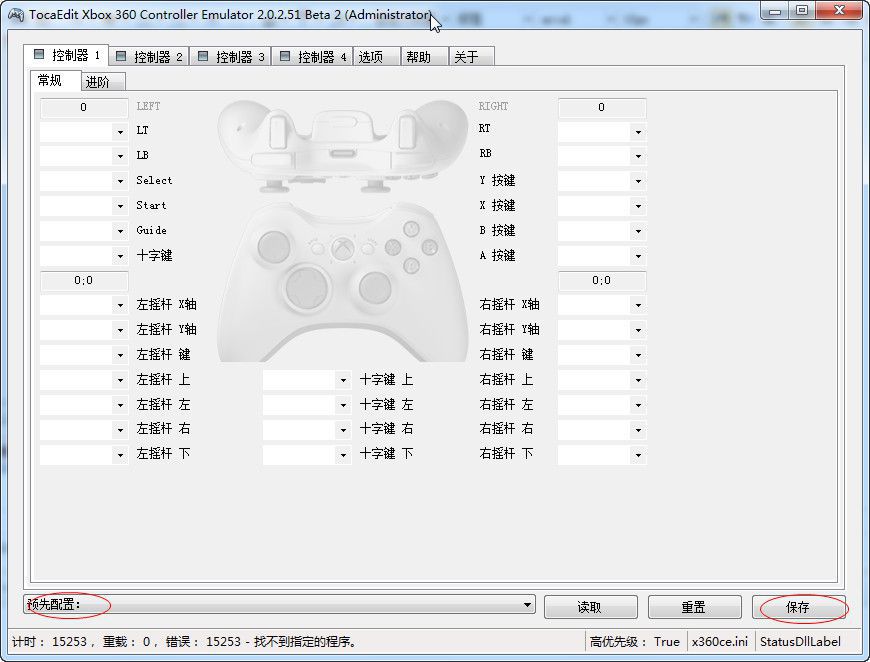Viewport: 870px width, 662px height.
Task: Open the 选项 tab
Action: (x=376, y=57)
